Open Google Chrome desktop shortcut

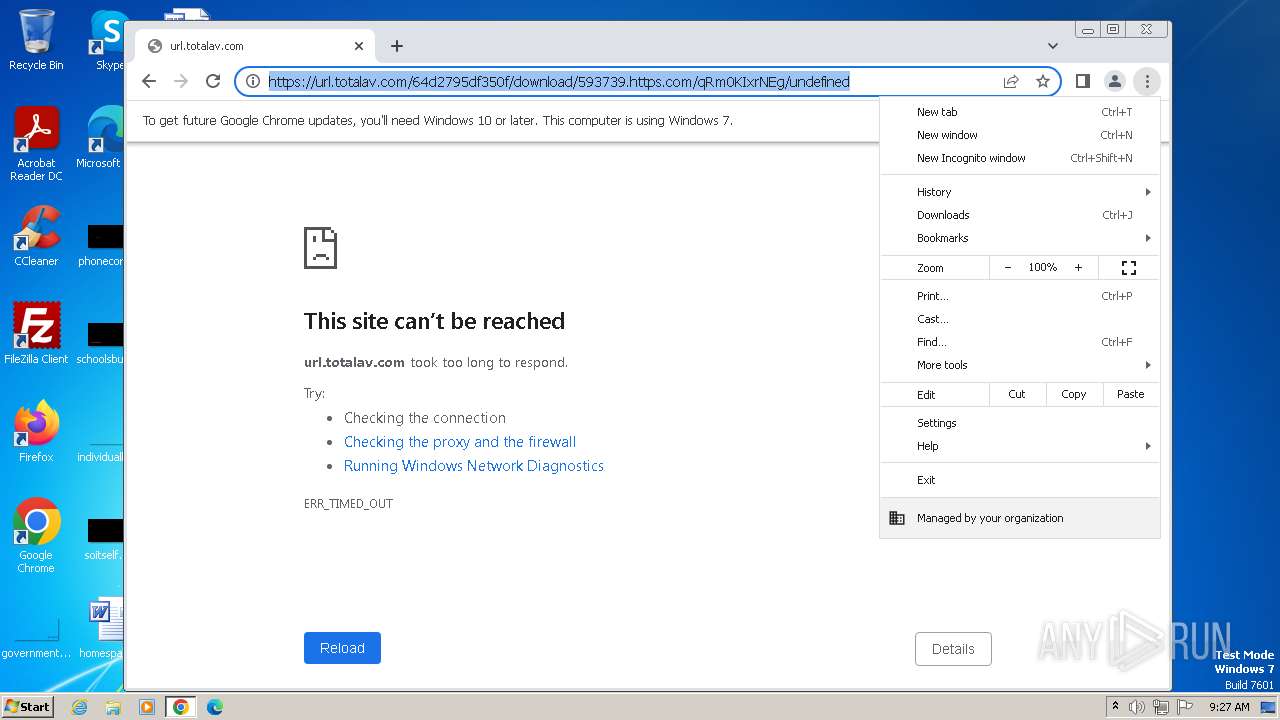36,536
